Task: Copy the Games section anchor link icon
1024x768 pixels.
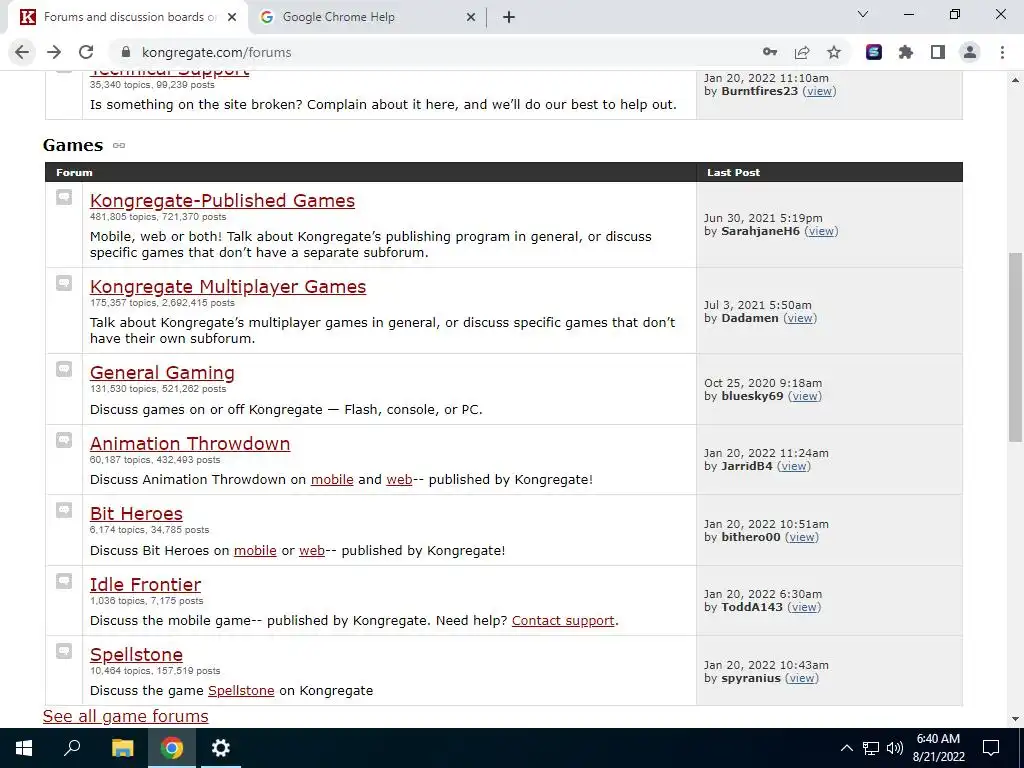Action: click(119, 145)
